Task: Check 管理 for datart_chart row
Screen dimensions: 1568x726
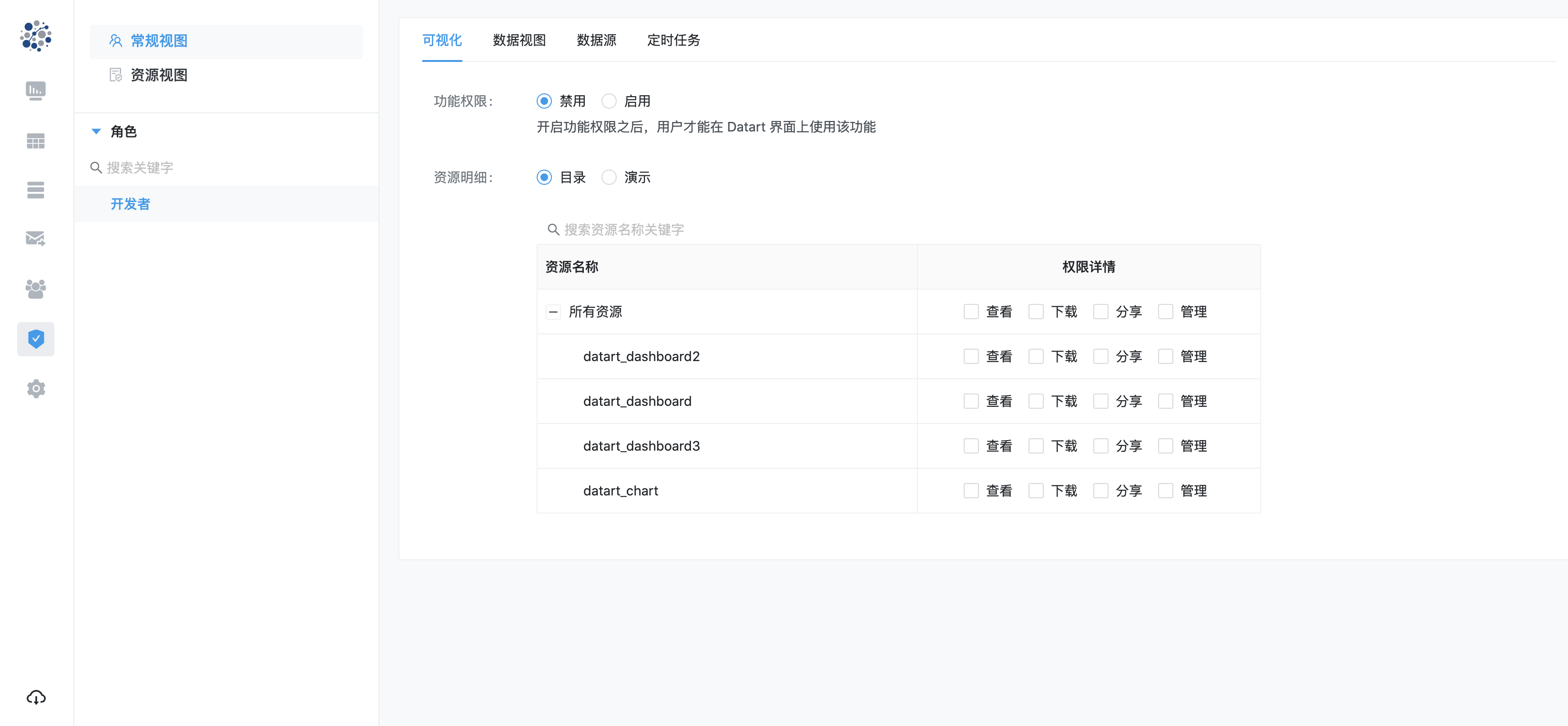Action: pos(1165,491)
